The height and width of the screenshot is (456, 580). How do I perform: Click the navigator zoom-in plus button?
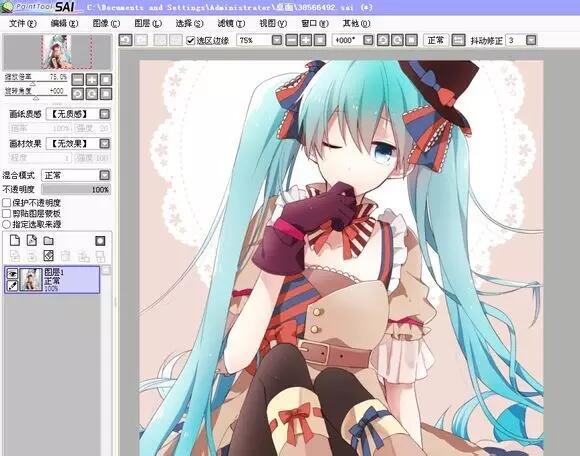[x=92, y=80]
